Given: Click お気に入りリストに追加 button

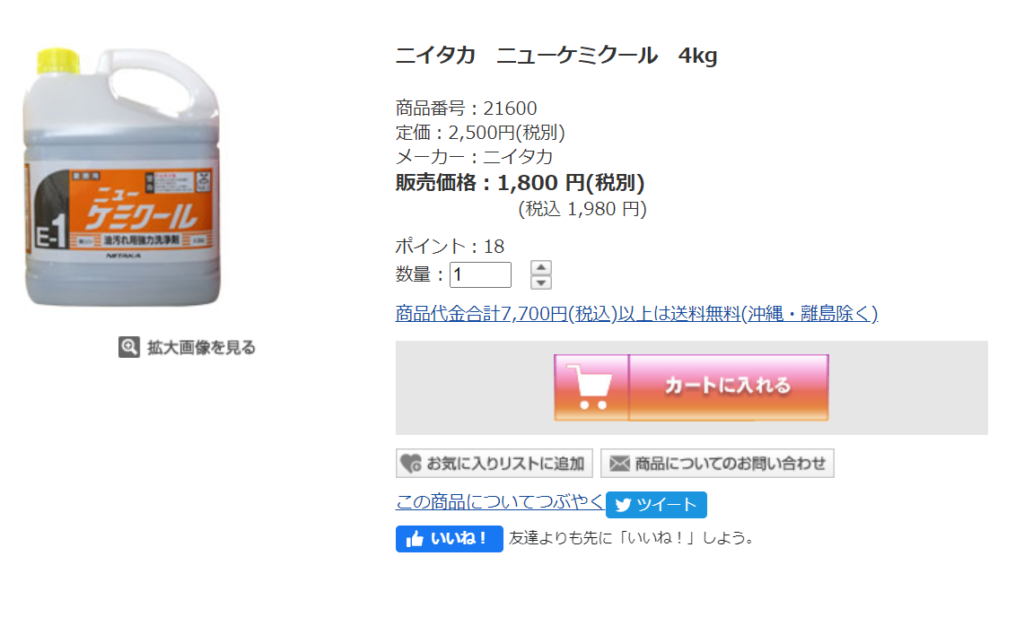Looking at the screenshot, I should tap(494, 464).
